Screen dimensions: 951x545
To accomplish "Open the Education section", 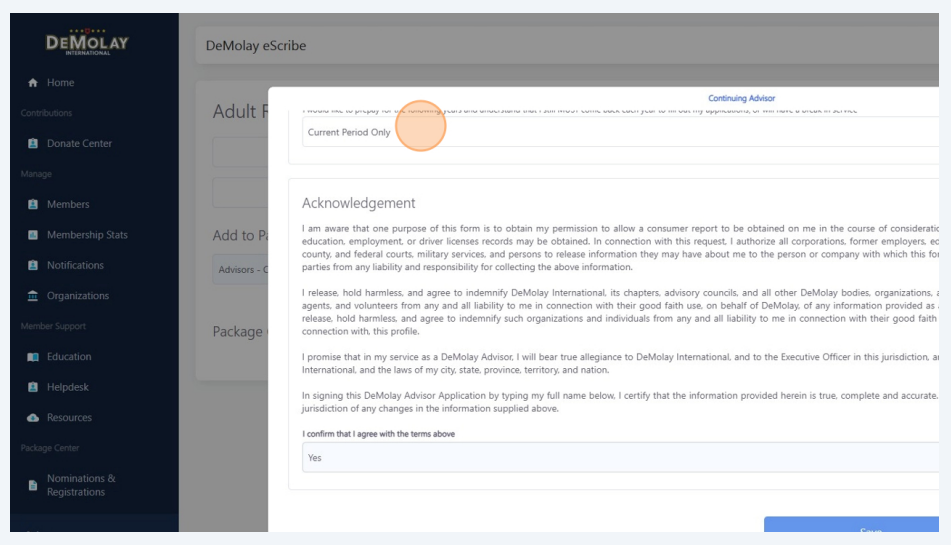I will 69,356.
